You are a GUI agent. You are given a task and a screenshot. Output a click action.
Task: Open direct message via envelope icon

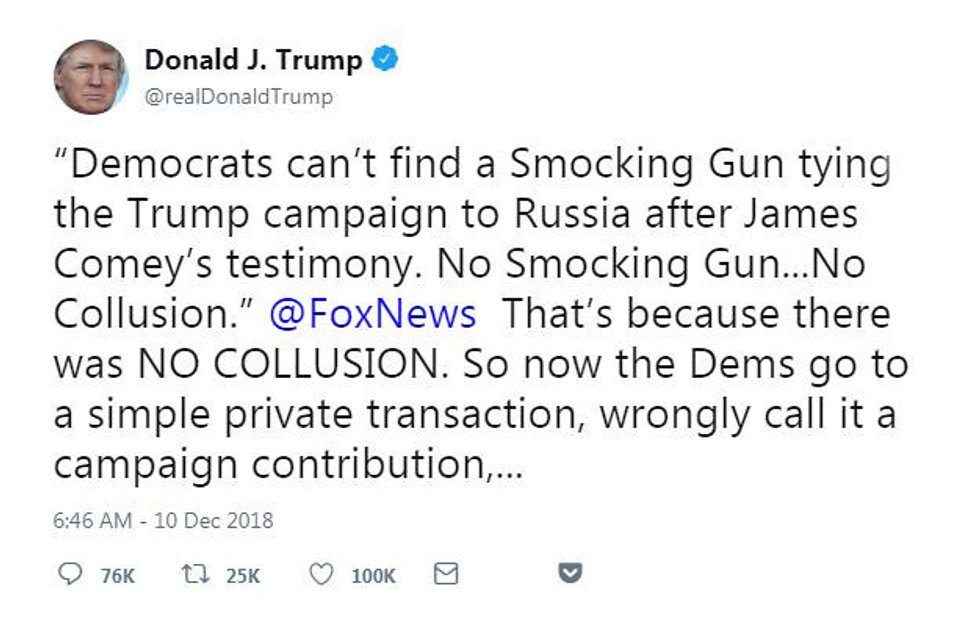447,574
